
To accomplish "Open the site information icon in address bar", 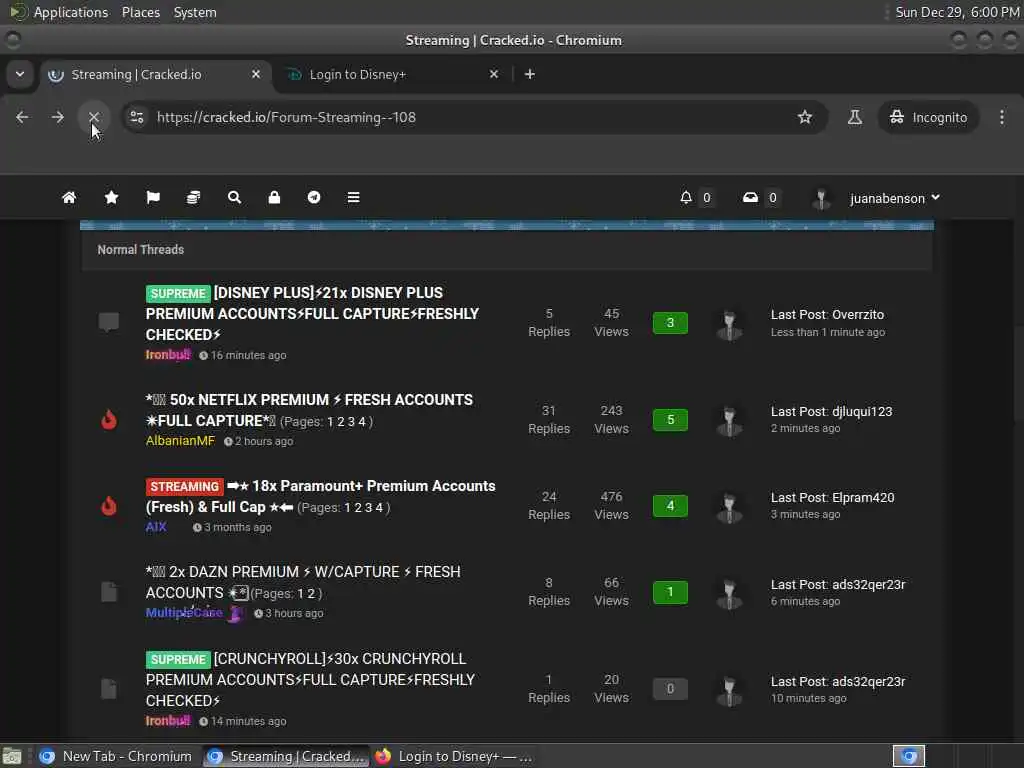I will coord(137,117).
